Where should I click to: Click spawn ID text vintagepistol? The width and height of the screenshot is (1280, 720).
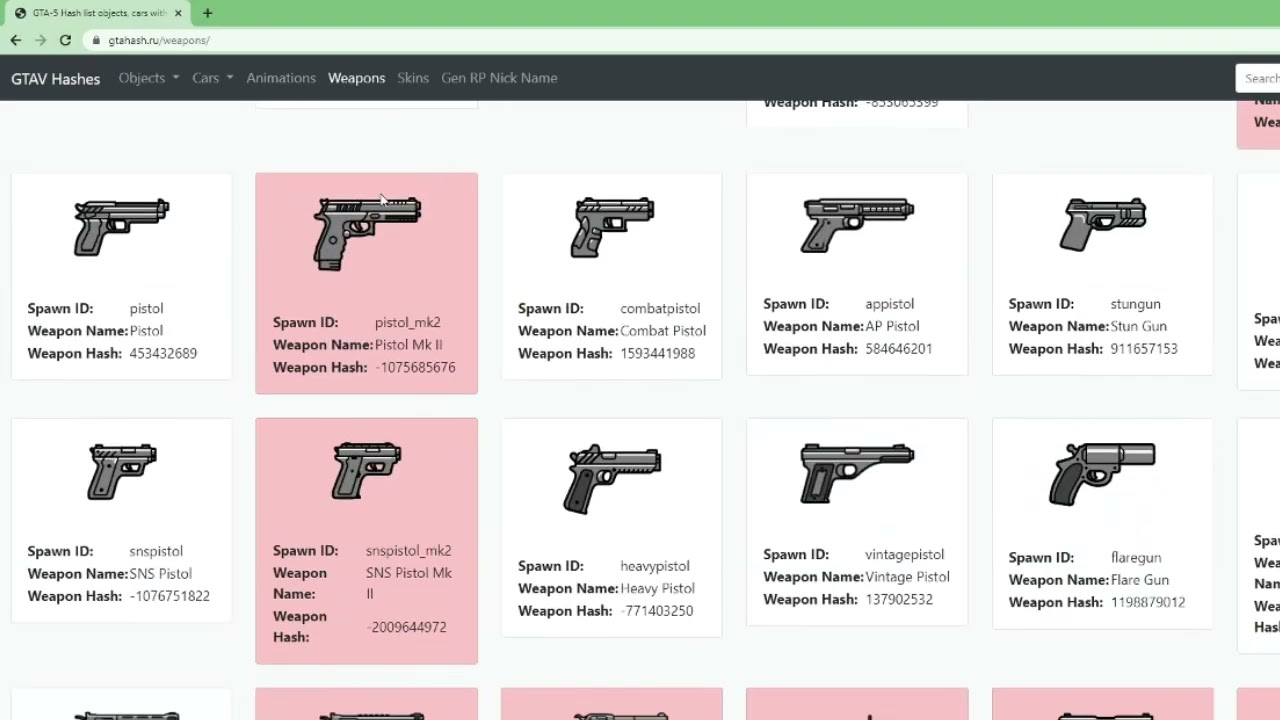click(x=904, y=555)
